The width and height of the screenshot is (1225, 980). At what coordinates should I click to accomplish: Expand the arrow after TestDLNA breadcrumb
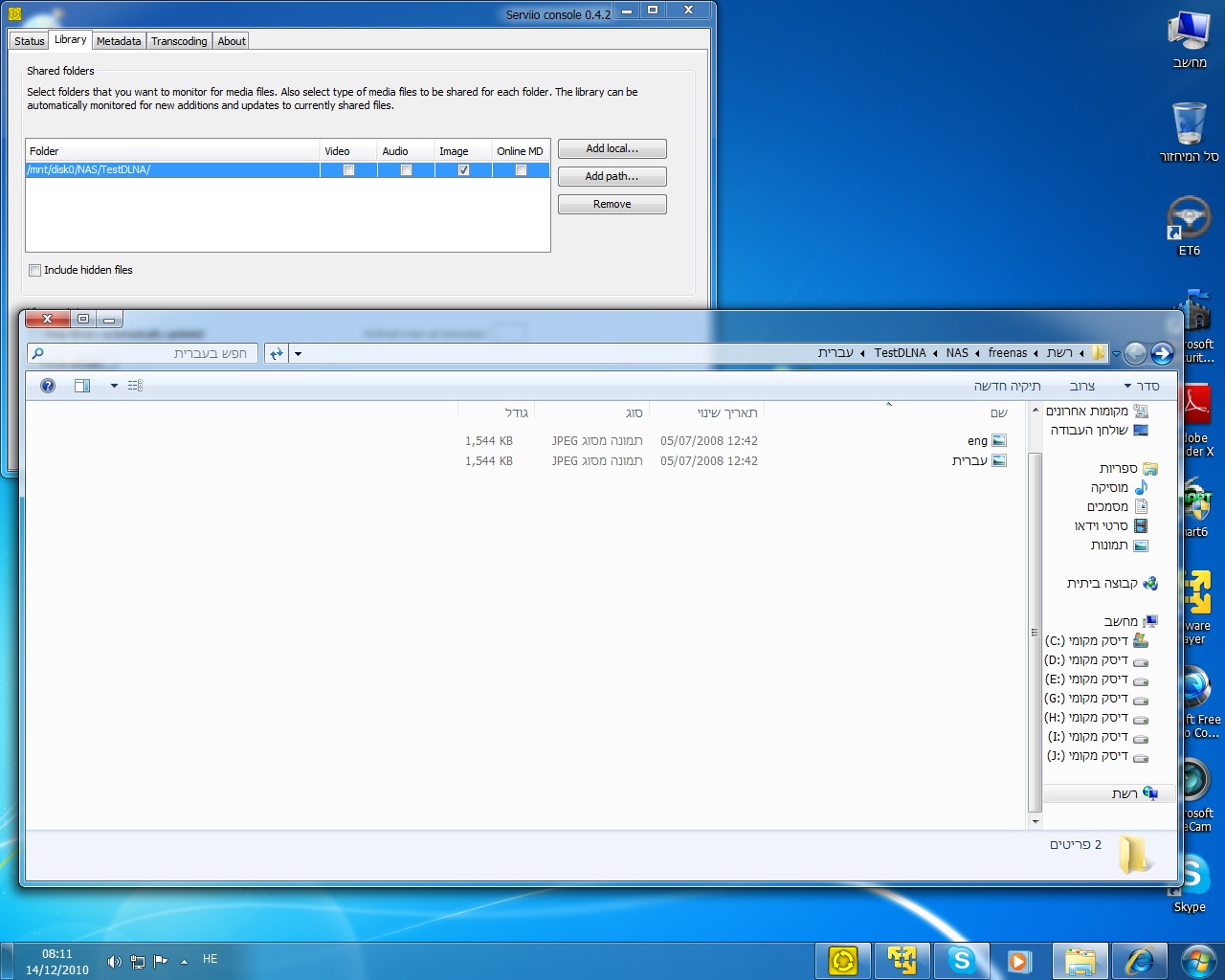coord(862,353)
